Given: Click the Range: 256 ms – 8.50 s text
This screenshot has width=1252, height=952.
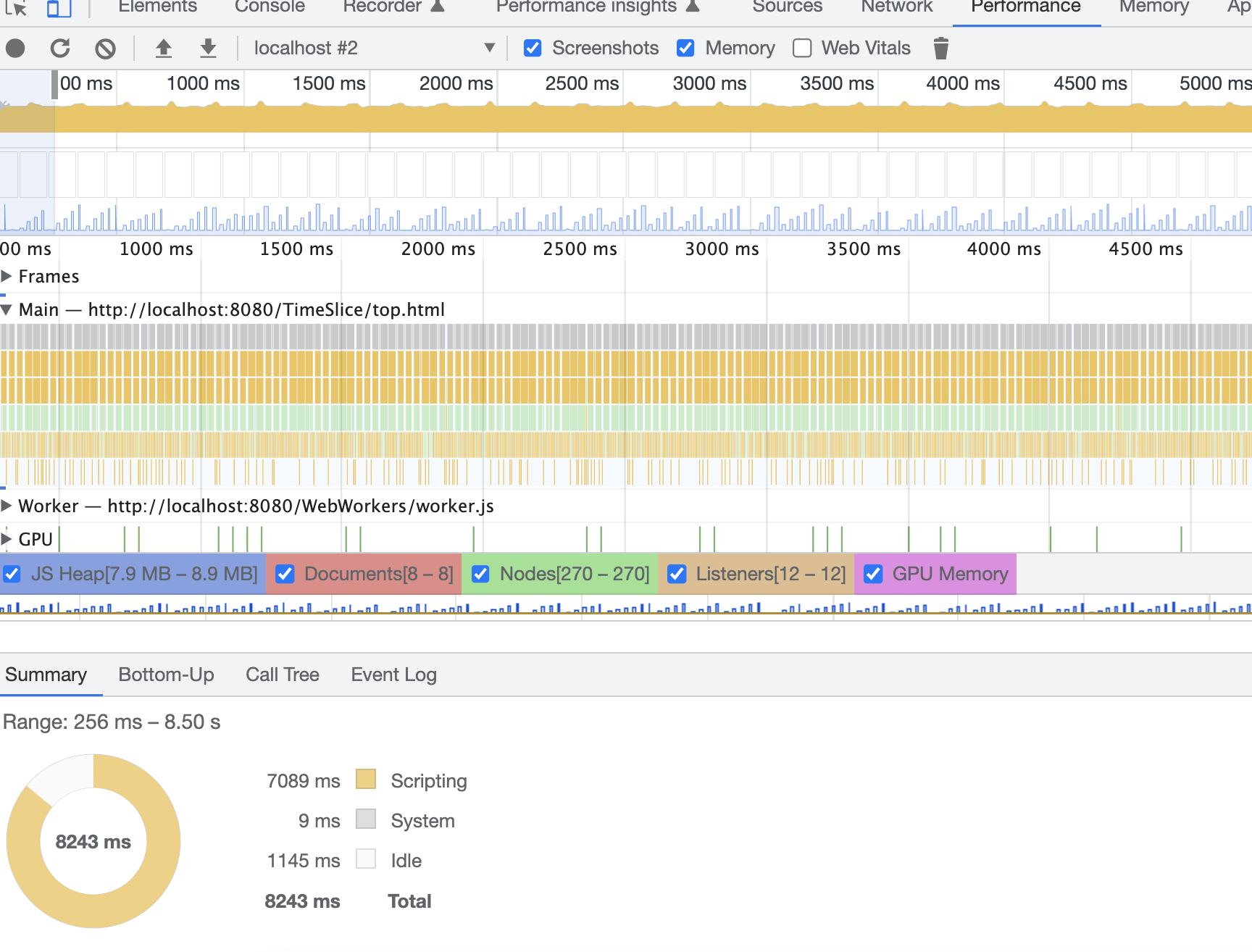Looking at the screenshot, I should pos(112,722).
